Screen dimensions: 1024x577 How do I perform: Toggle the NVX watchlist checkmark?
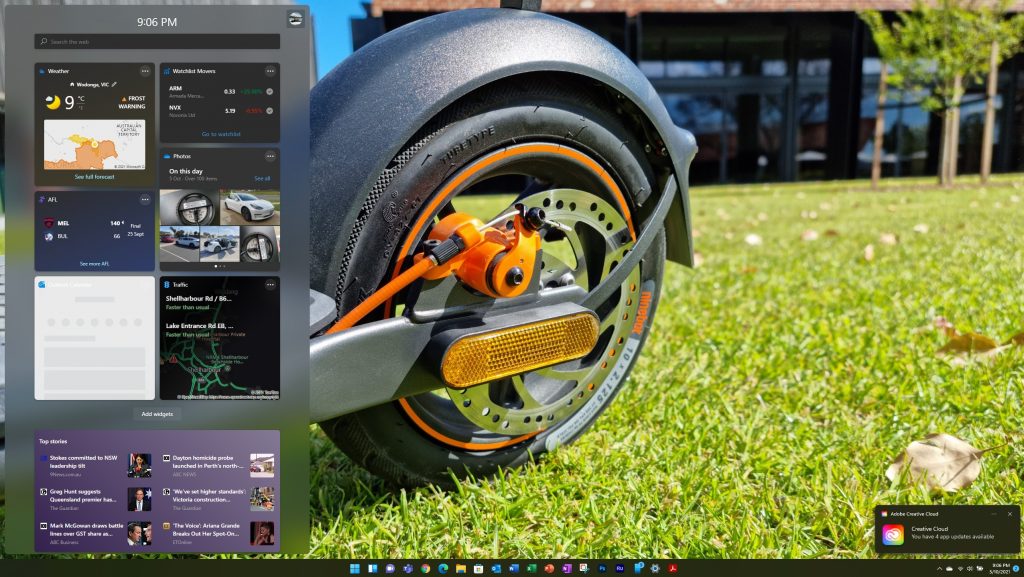(270, 111)
